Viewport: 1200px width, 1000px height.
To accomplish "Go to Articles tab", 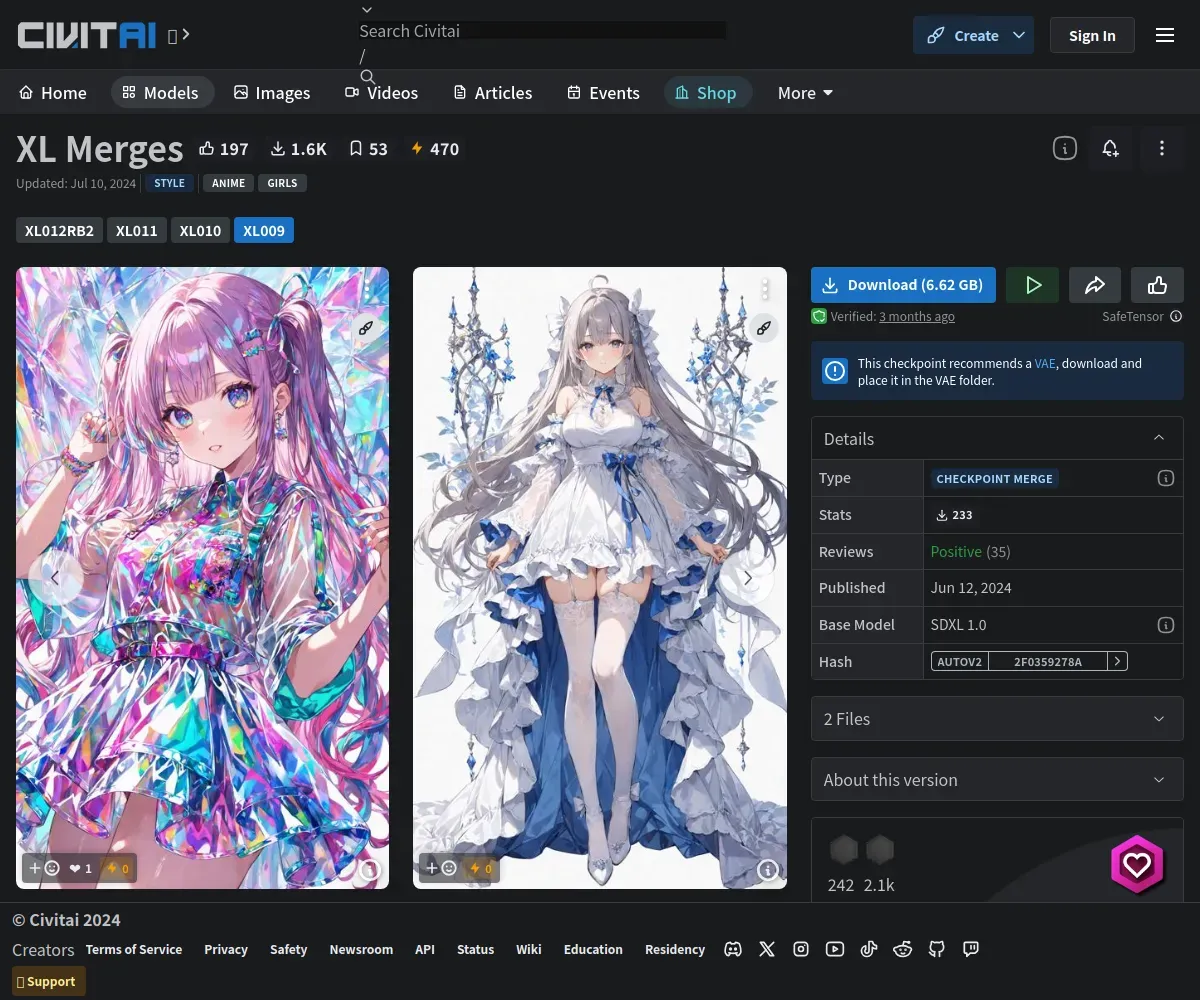I will [x=493, y=93].
